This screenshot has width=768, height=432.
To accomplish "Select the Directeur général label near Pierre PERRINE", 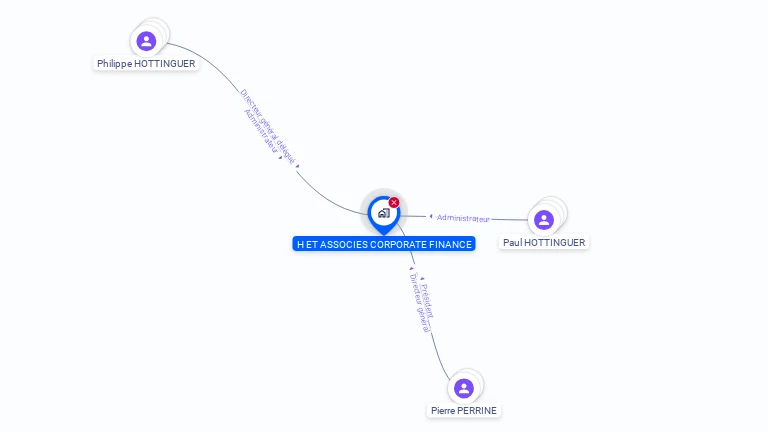I will (419, 303).
